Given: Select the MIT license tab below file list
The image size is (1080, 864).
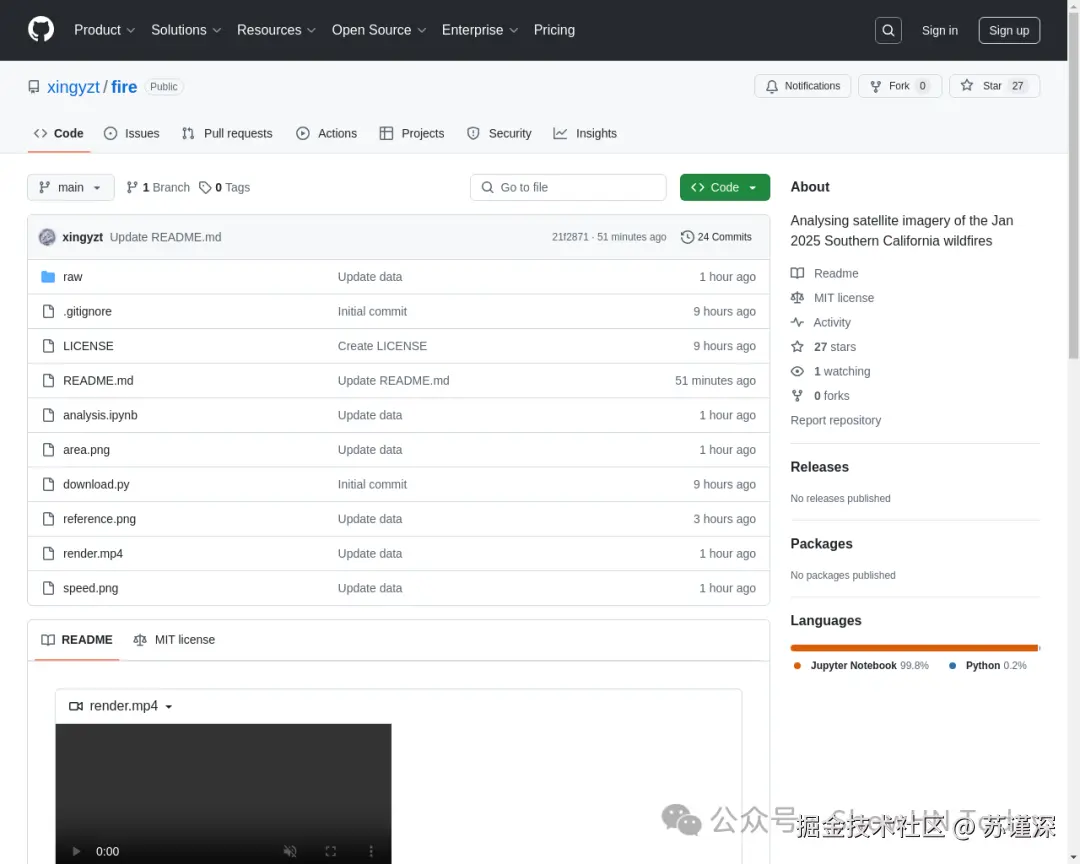Looking at the screenshot, I should [x=174, y=640].
